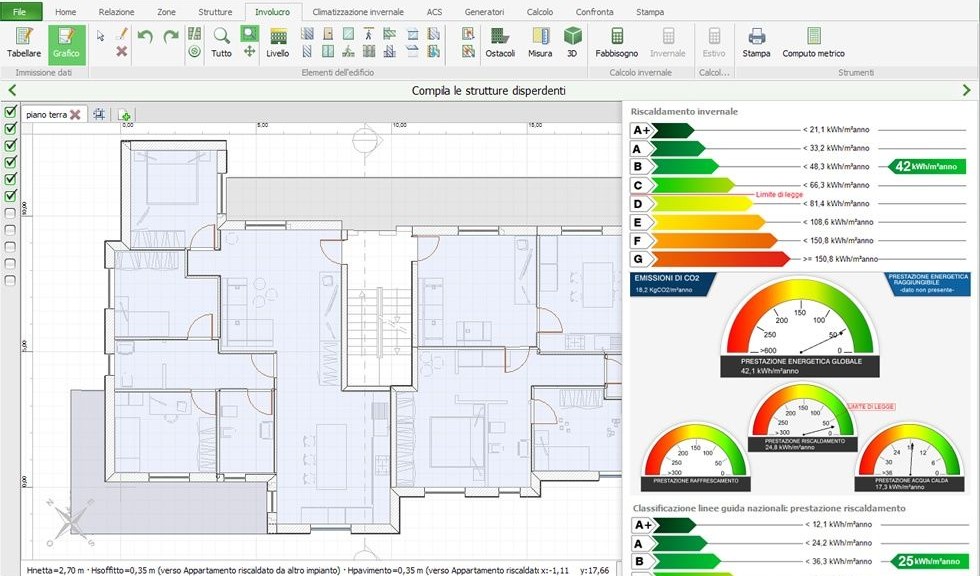Switch to the Home ribbon tab

click(66, 12)
